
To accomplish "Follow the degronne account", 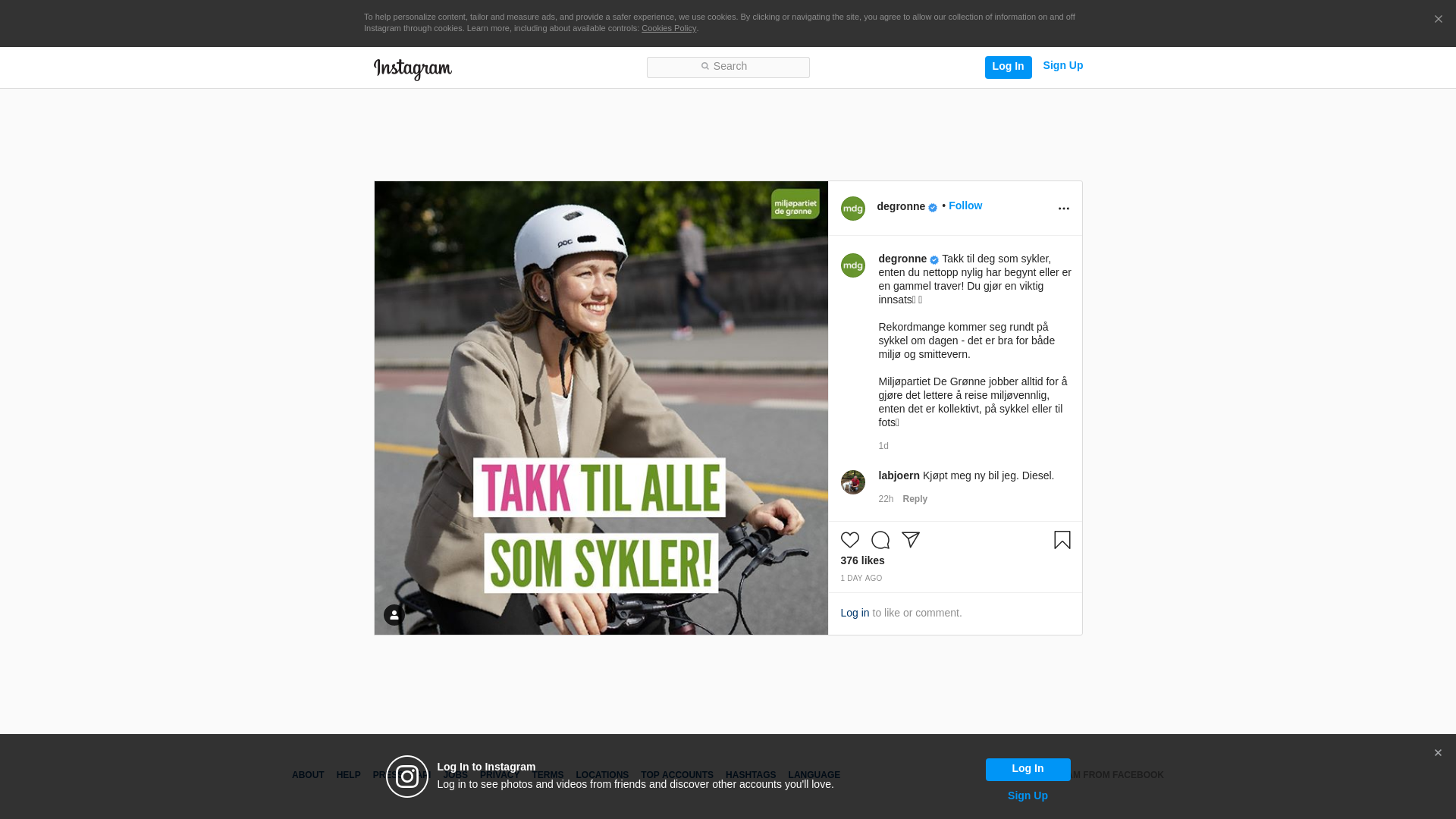I will tap(965, 206).
